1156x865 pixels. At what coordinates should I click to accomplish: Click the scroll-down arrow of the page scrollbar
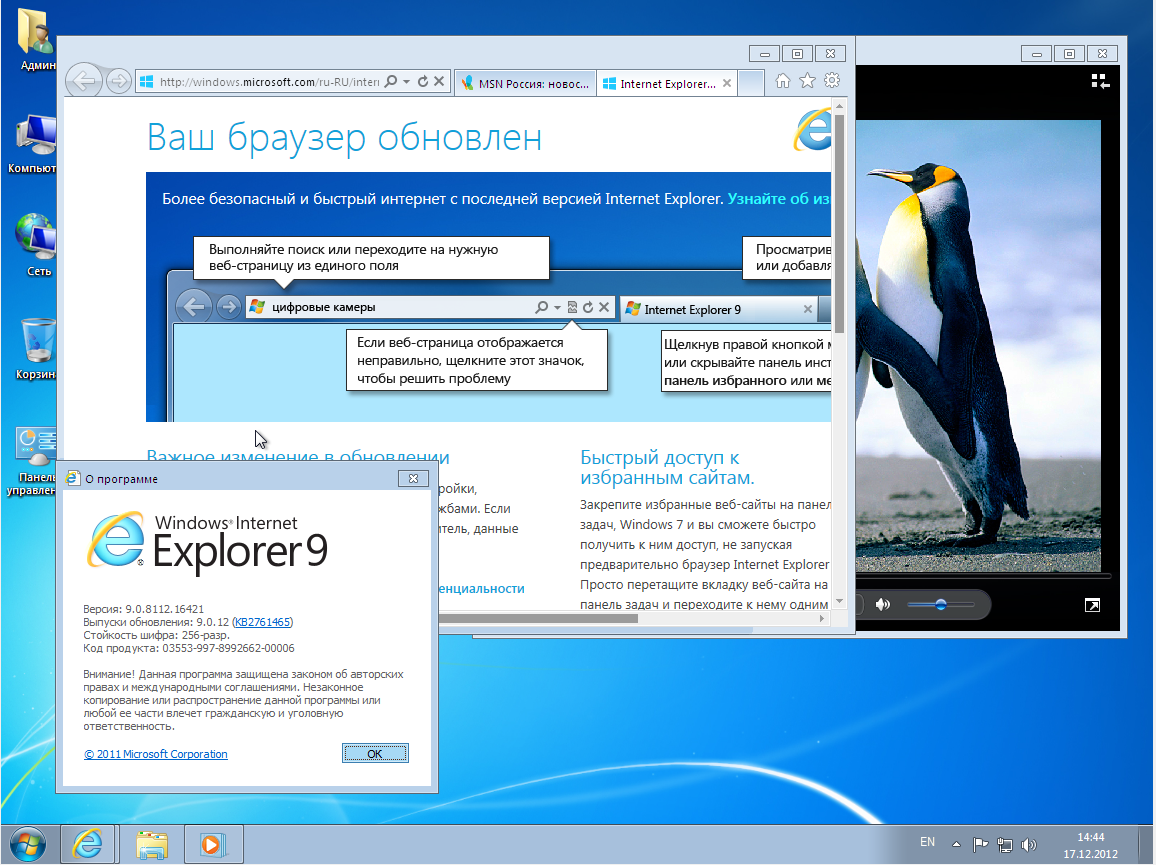tap(839, 602)
